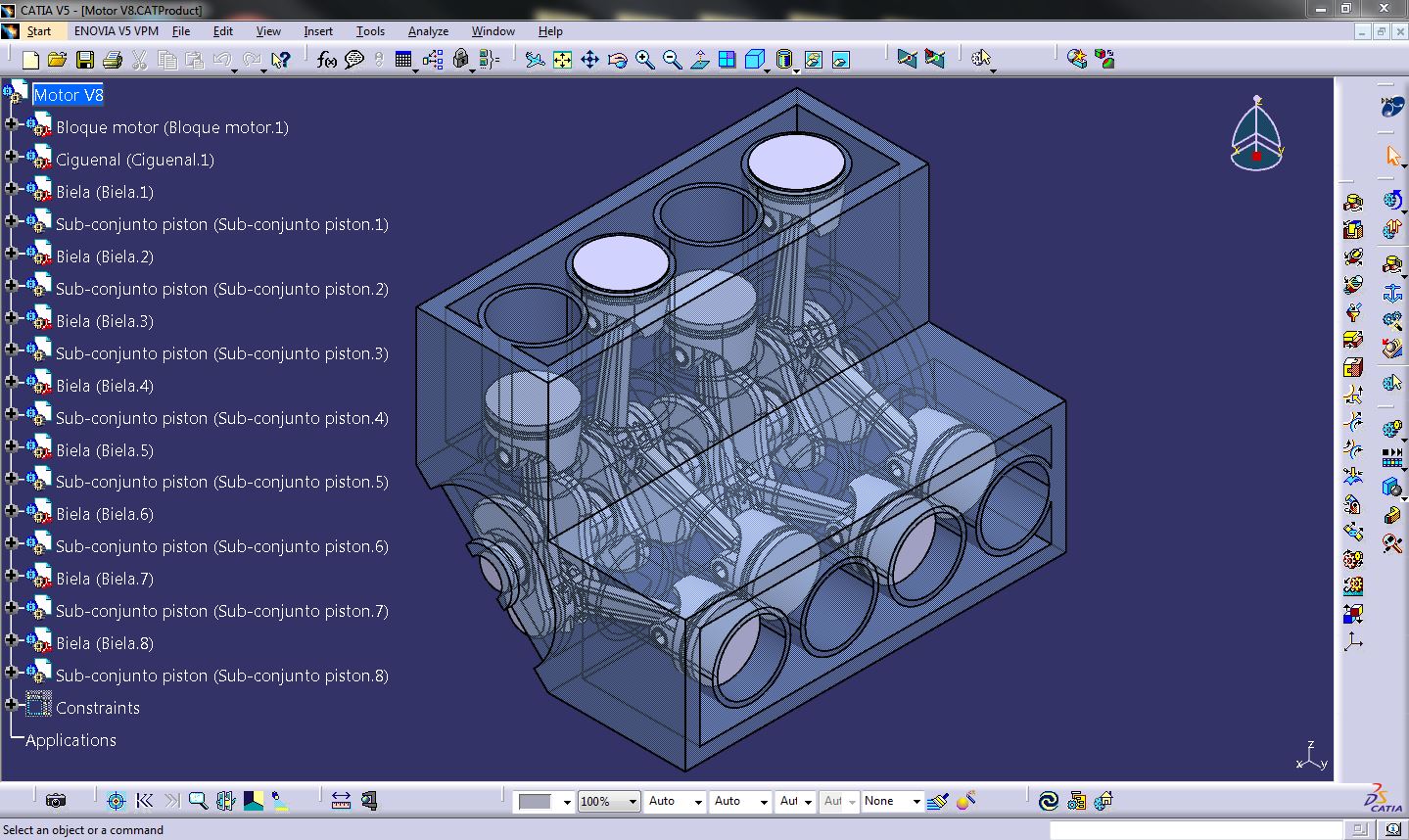The image size is (1409, 840).
Task: Select the Motor V8 root node
Action: coord(68,95)
